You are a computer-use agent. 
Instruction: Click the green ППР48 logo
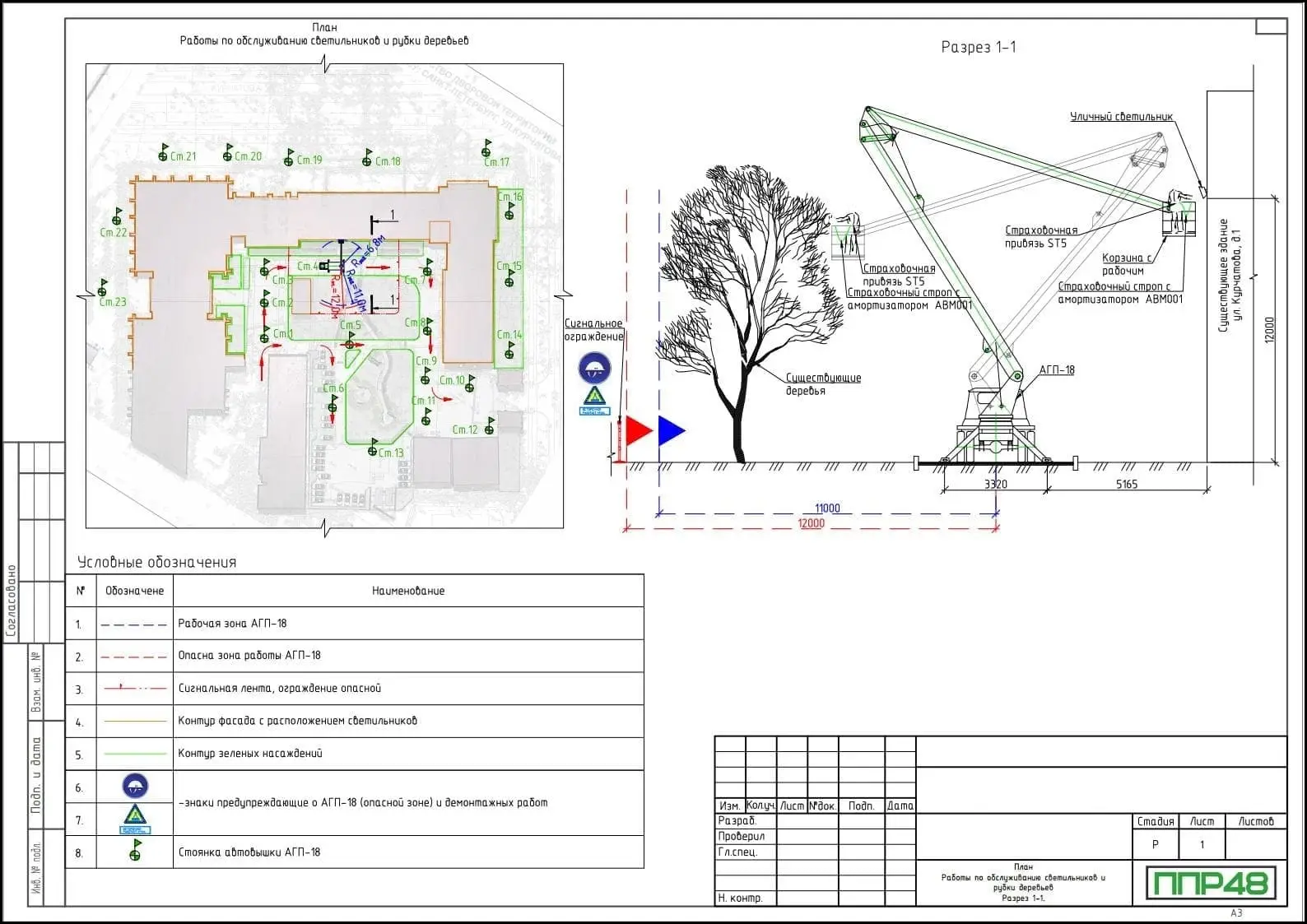click(1210, 883)
